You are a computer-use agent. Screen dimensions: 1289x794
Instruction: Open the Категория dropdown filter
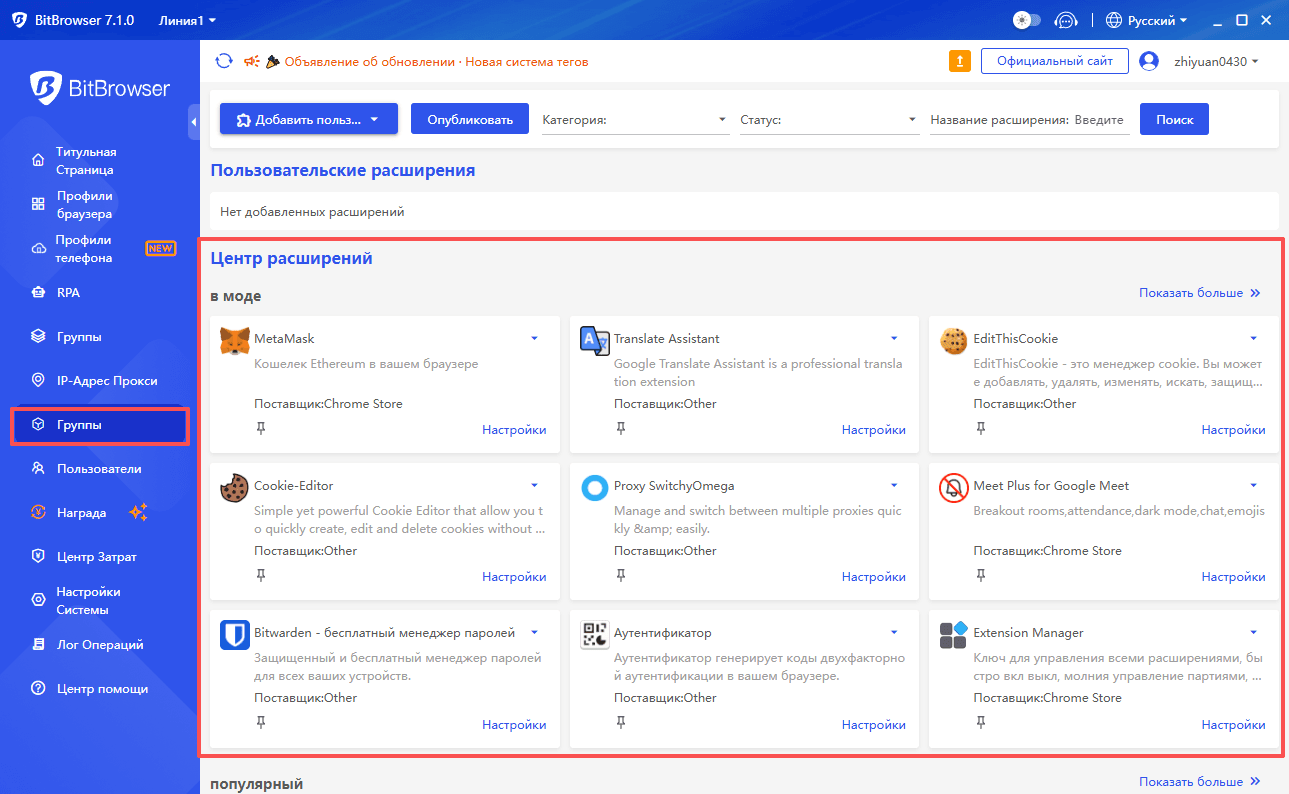point(635,118)
